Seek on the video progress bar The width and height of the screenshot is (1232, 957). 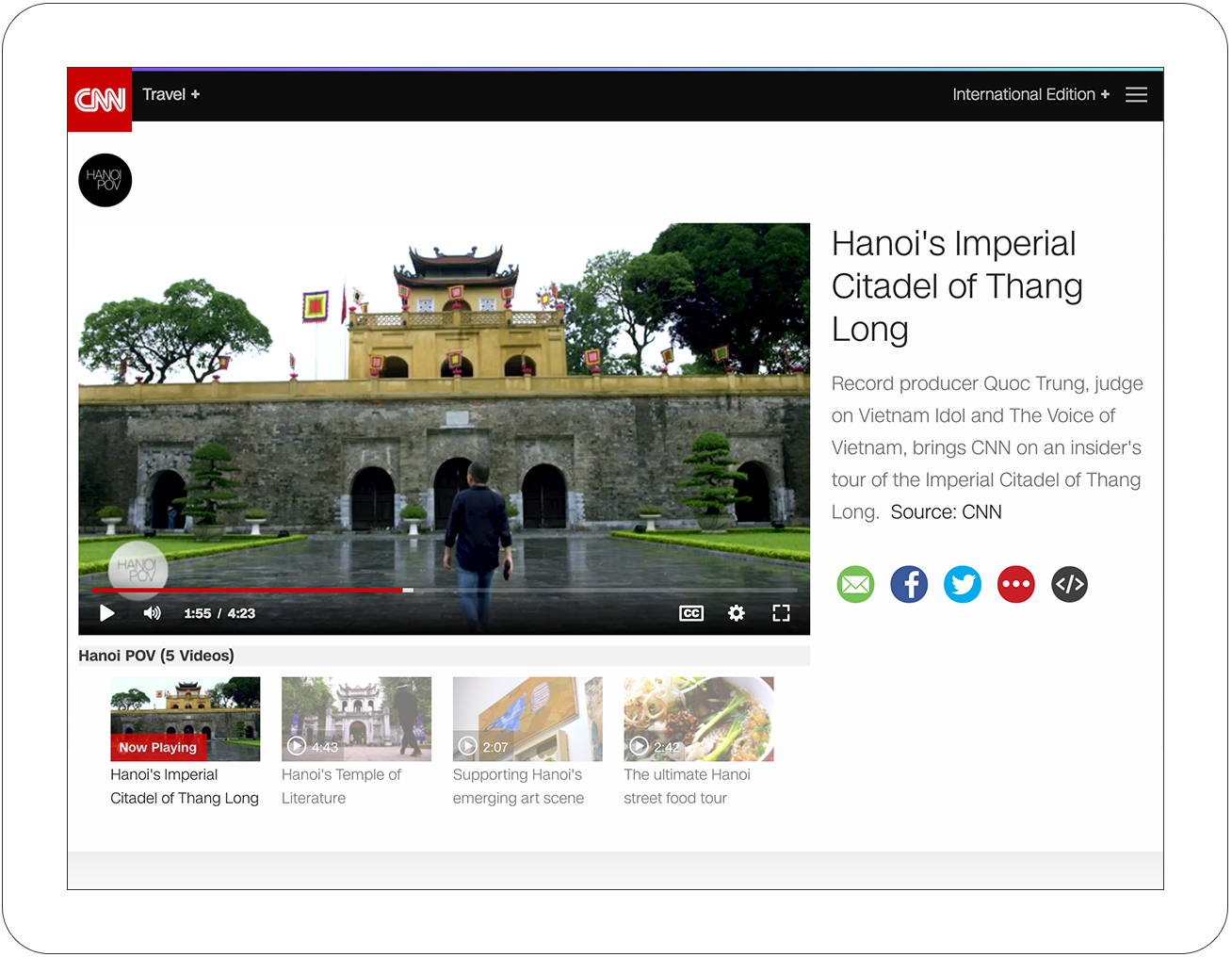click(x=444, y=590)
